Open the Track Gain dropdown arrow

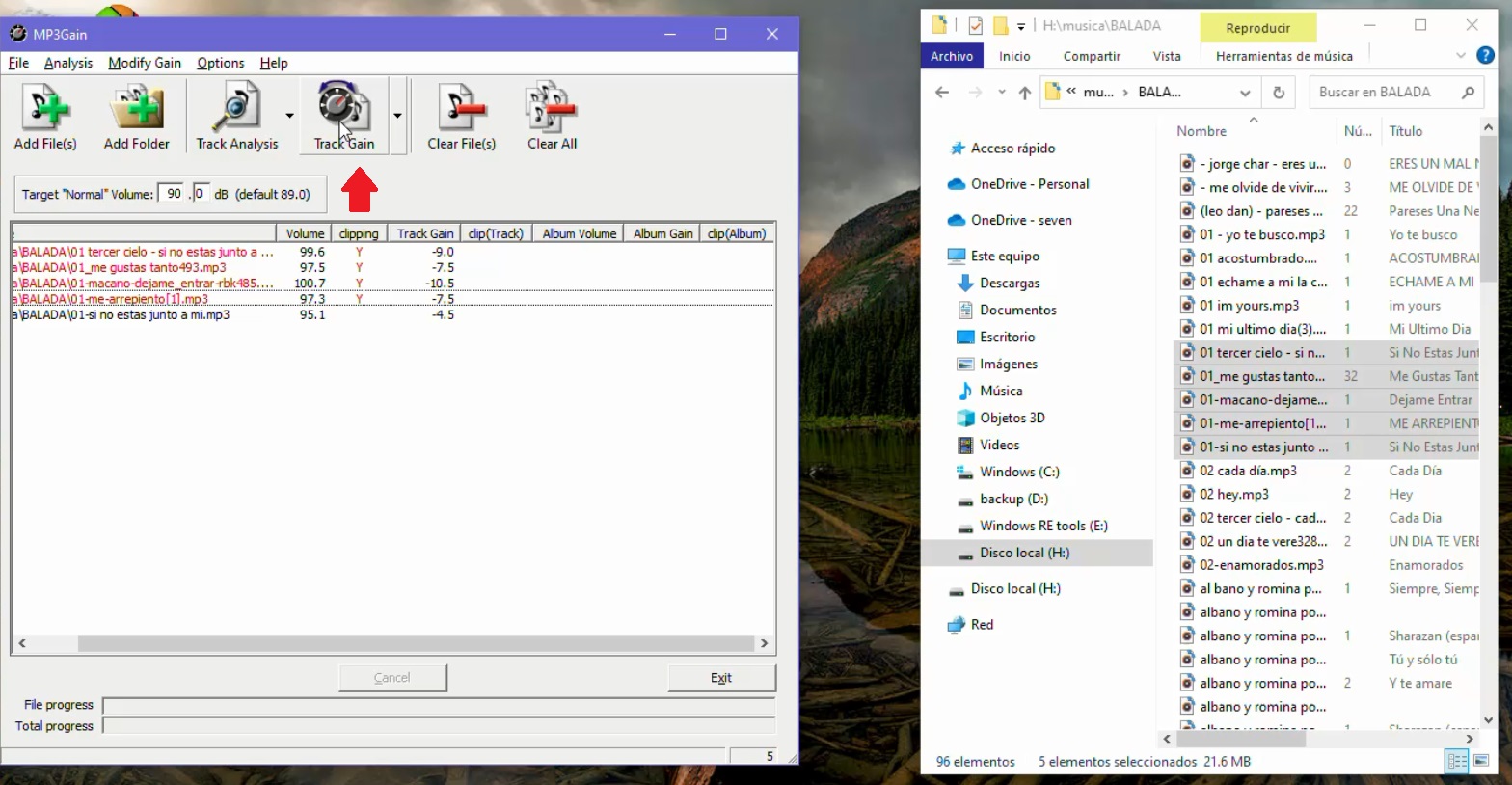coord(397,116)
